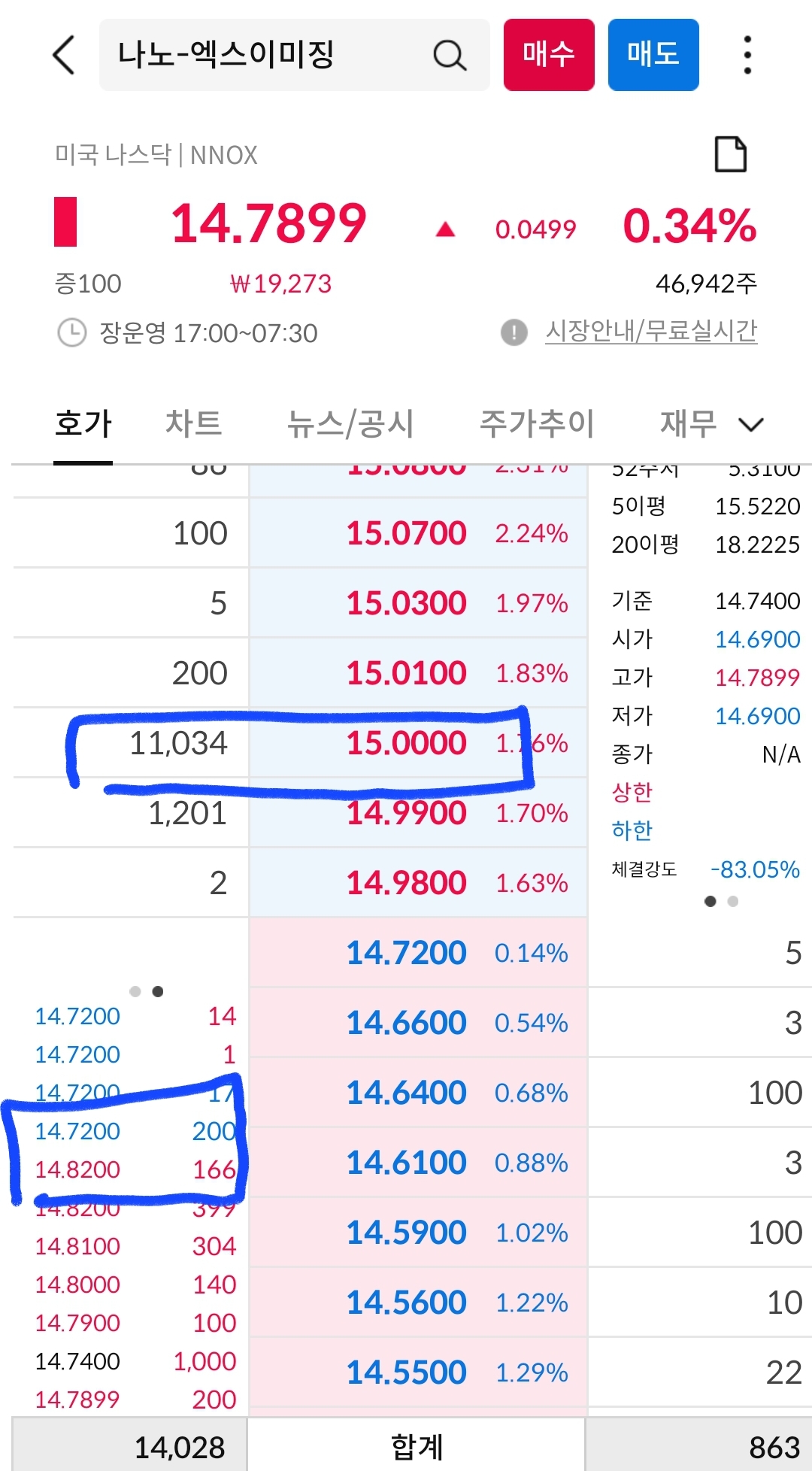This screenshot has width=812, height=1471.
Task: Tap the 저가 14.6900 row
Action: [x=706, y=716]
